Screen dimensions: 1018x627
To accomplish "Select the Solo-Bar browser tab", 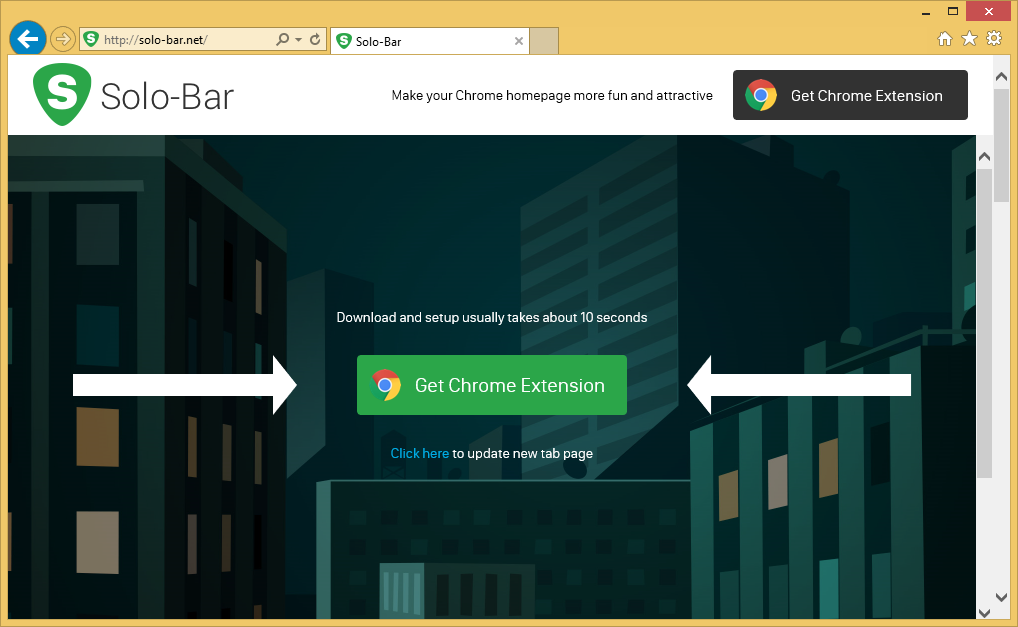I will 430,42.
